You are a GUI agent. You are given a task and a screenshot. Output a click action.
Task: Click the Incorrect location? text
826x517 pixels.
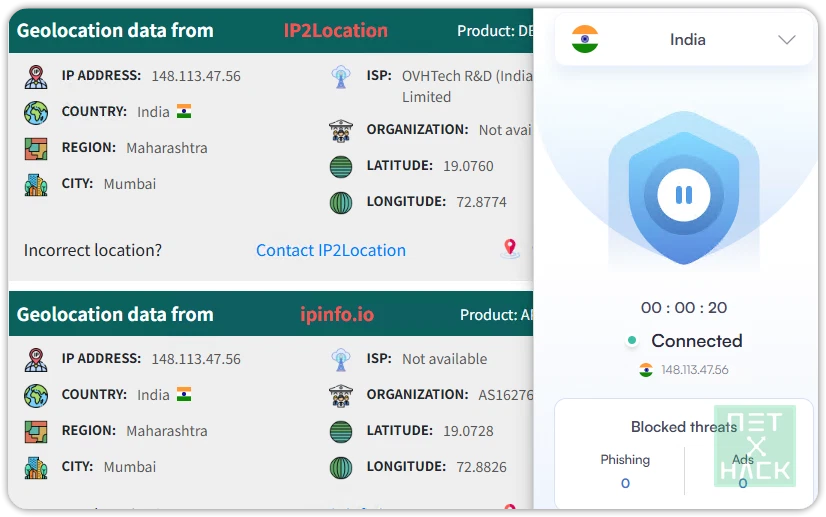pos(93,250)
